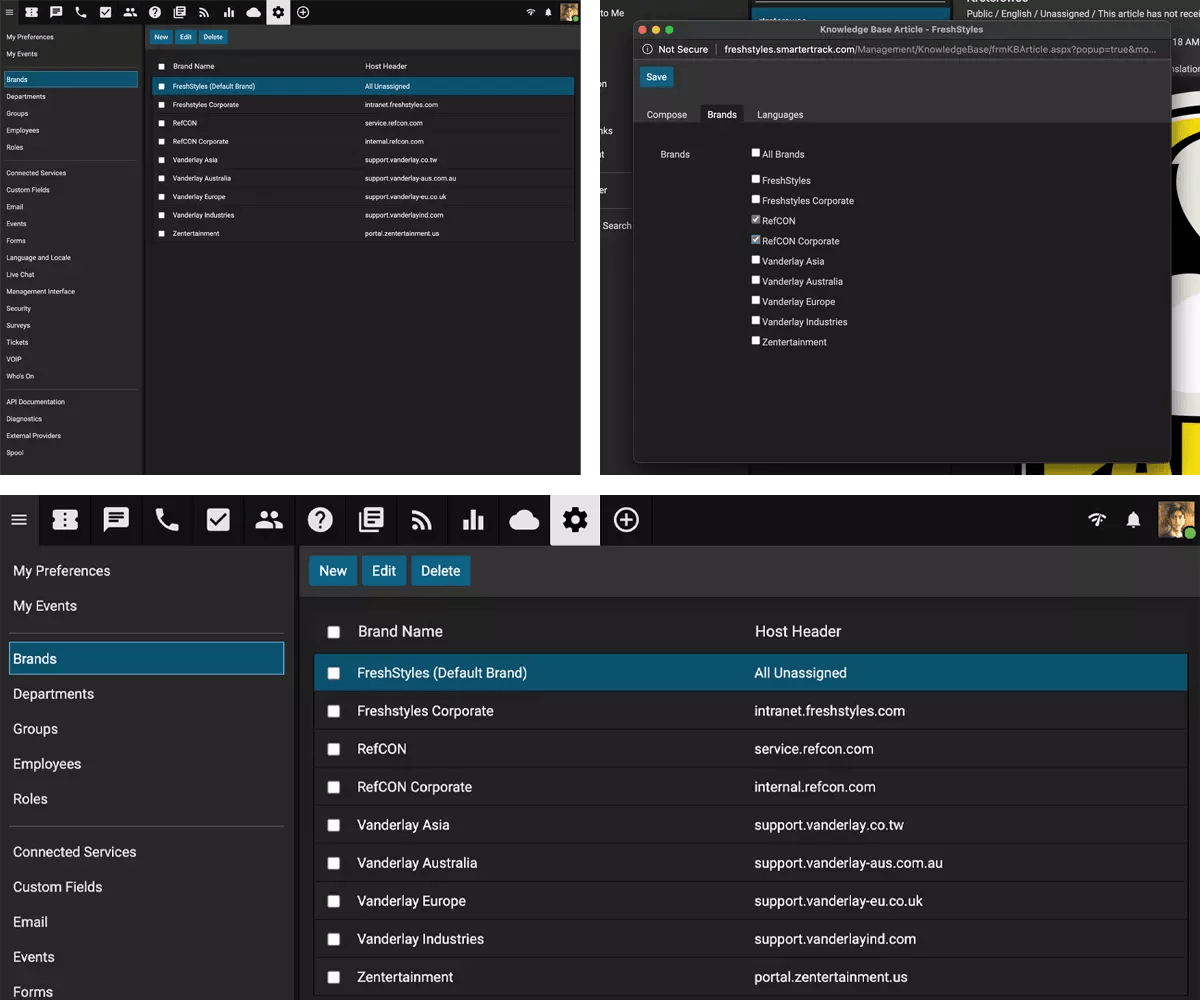Uncheck the RefCON Corporate checkbox in the popup
Image resolution: width=1200 pixels, height=1000 pixels.
[756, 240]
